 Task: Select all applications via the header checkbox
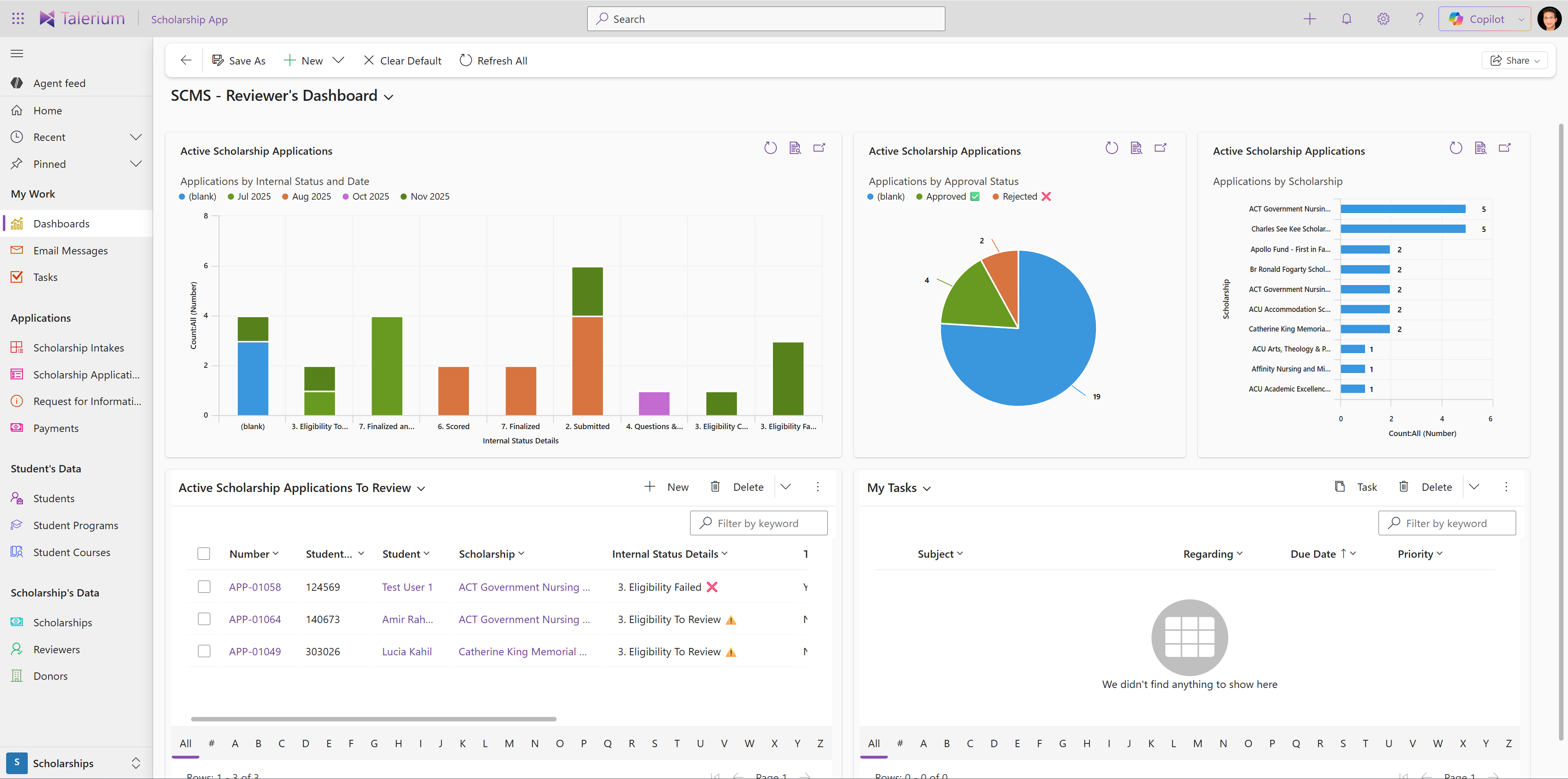pyautogui.click(x=204, y=554)
